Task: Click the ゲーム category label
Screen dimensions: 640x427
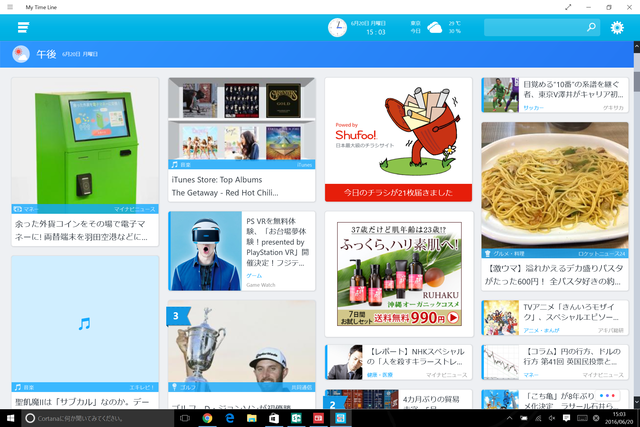Action: pyautogui.click(x=254, y=276)
